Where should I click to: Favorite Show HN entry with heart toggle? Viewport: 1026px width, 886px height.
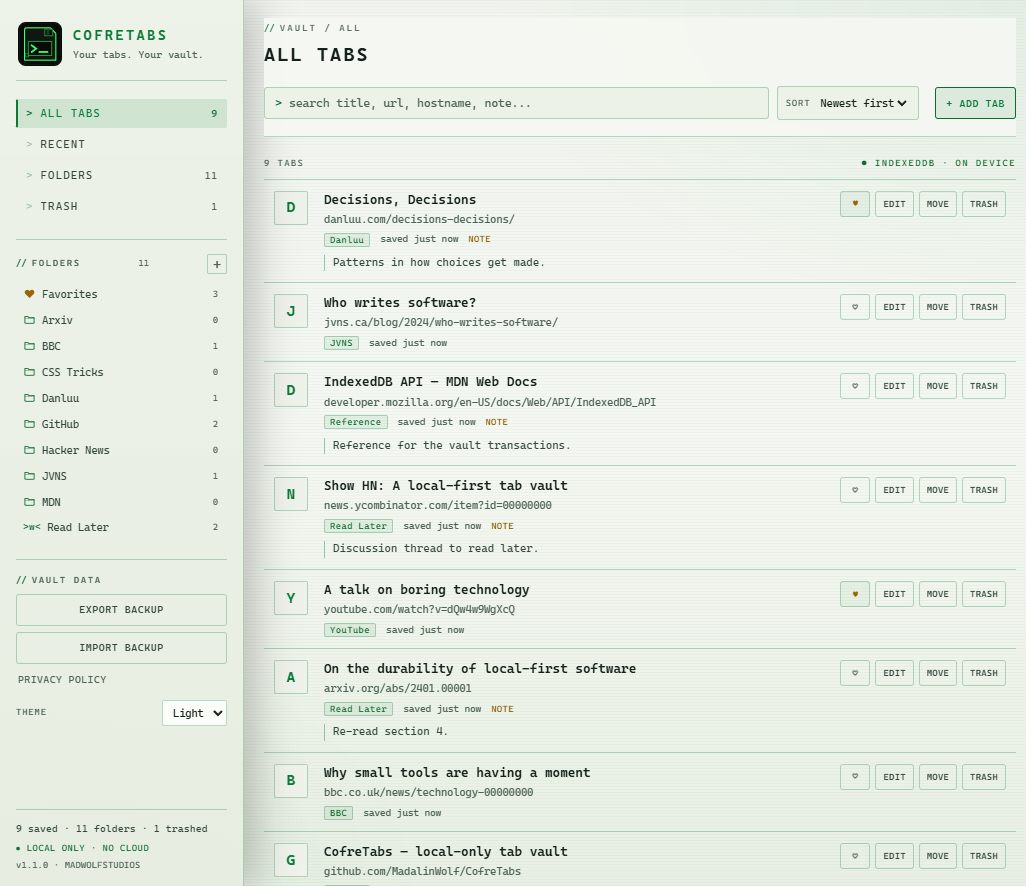coord(855,490)
